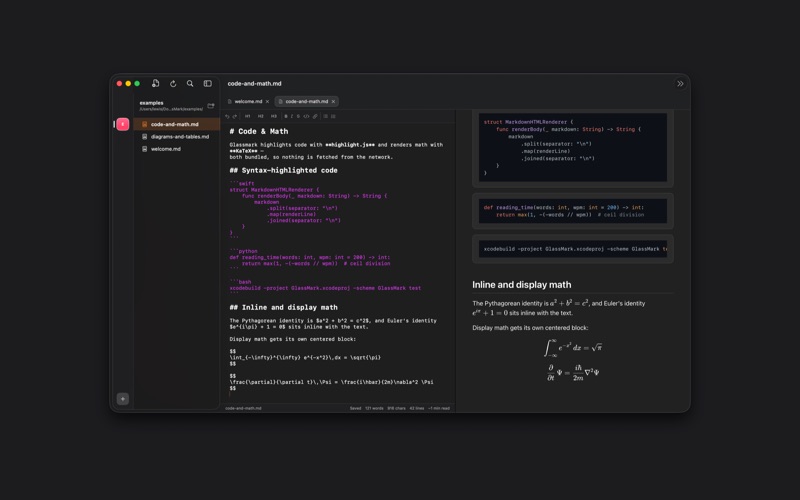This screenshot has height=500, width=800.
Task: Click the plus button at sidebar bottom
Action: (x=122, y=399)
